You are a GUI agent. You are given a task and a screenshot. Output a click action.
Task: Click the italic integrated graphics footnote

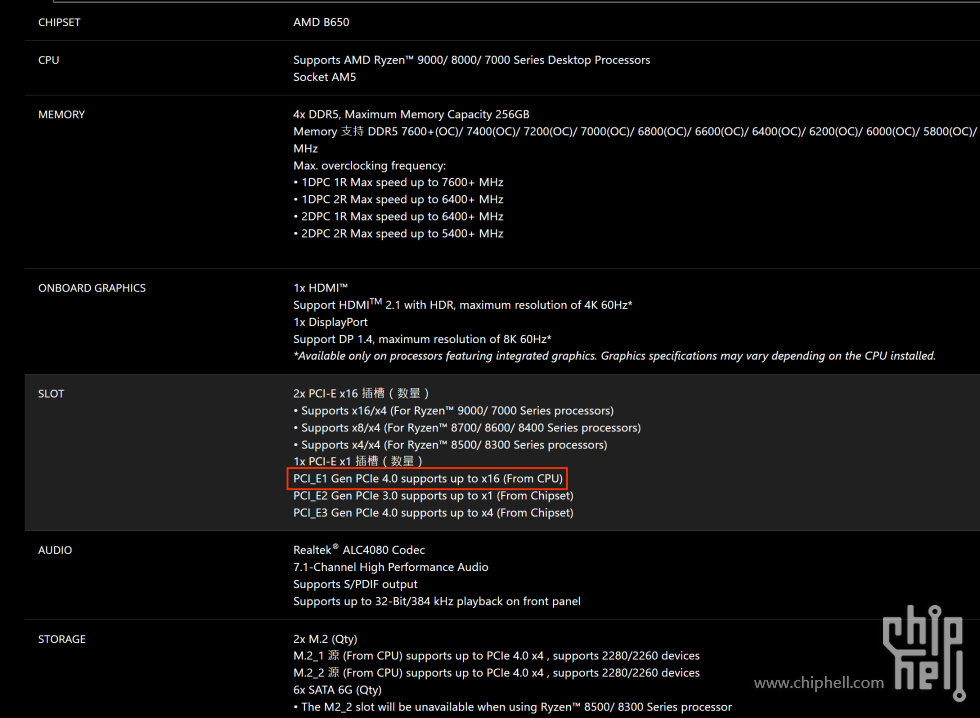tap(614, 356)
